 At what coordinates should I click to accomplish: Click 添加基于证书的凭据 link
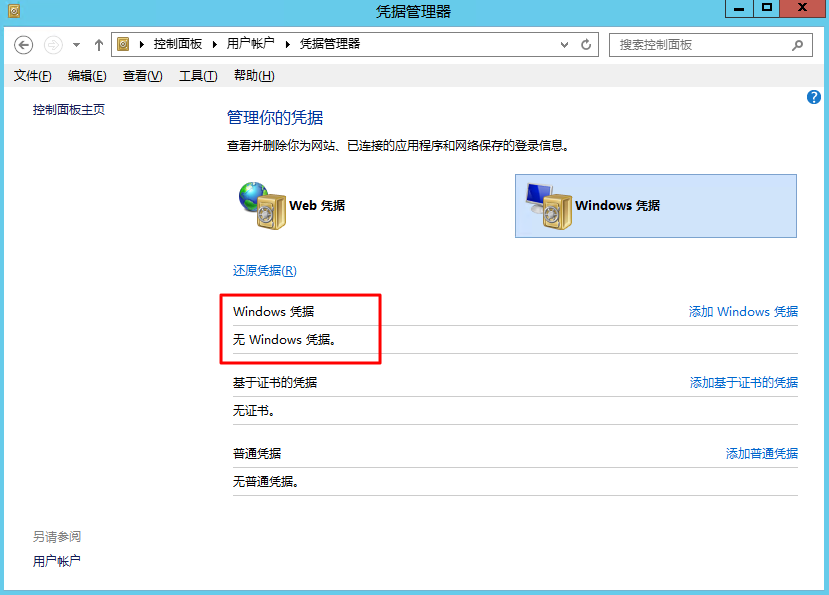click(x=744, y=382)
